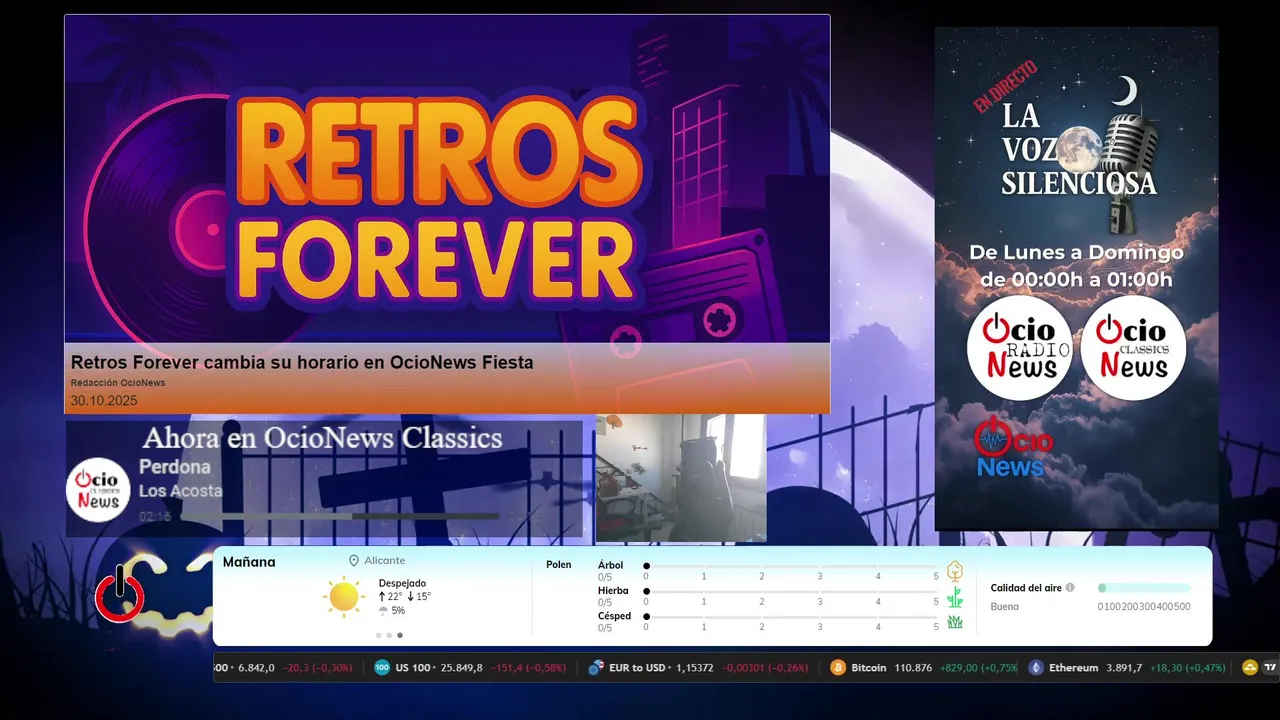Click the air quality indicator bar

coord(1144,588)
